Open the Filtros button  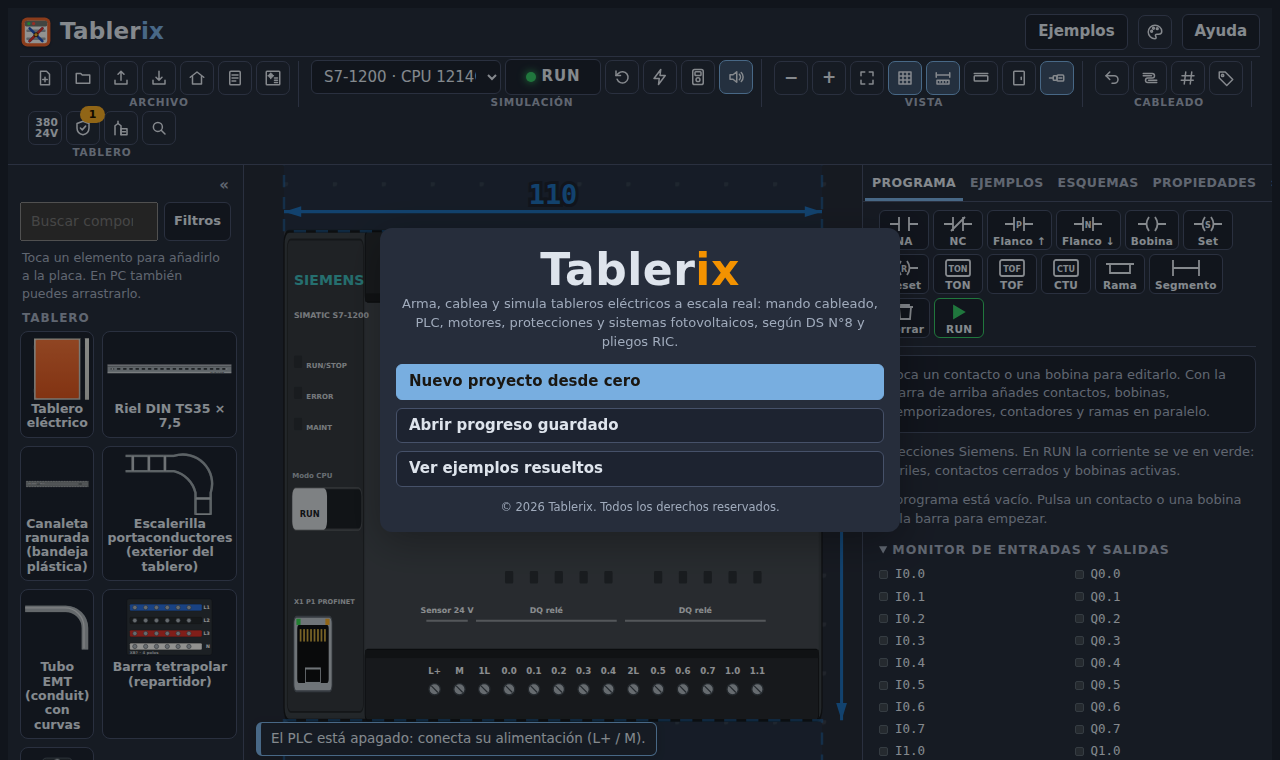click(197, 221)
